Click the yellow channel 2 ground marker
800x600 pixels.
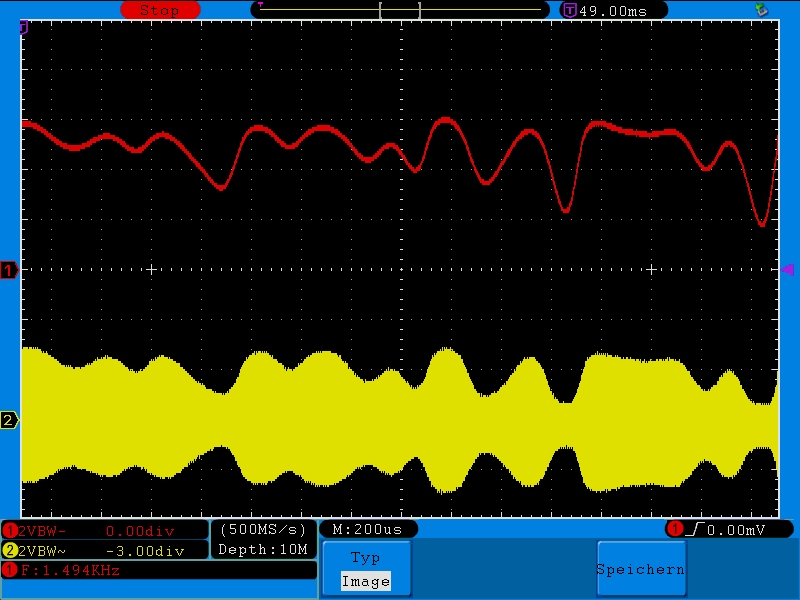pos(9,420)
